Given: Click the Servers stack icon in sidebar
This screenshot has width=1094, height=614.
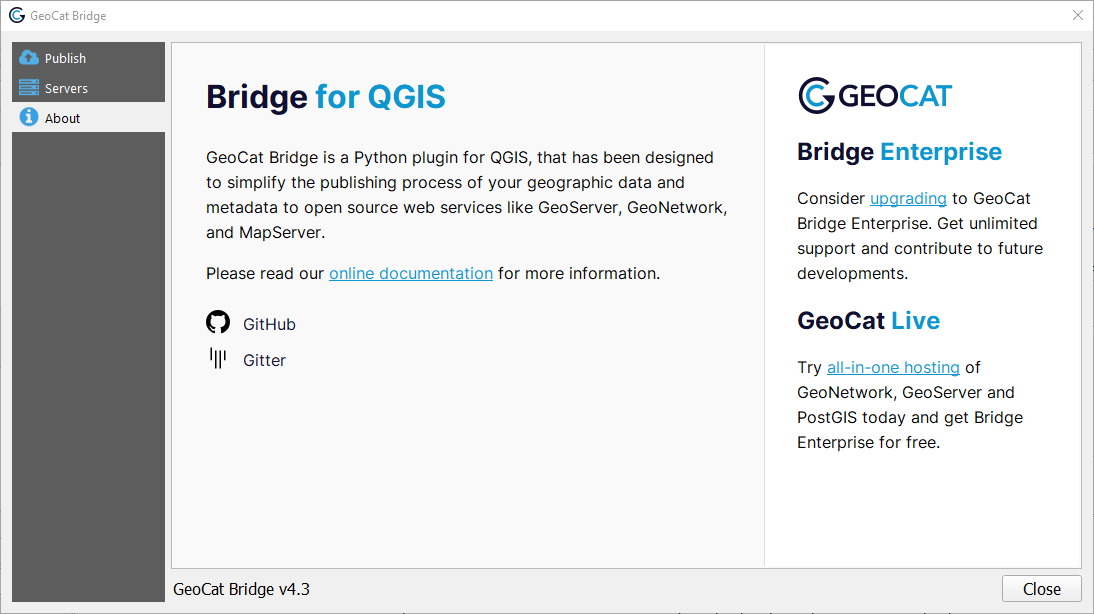Looking at the screenshot, I should 27,87.
